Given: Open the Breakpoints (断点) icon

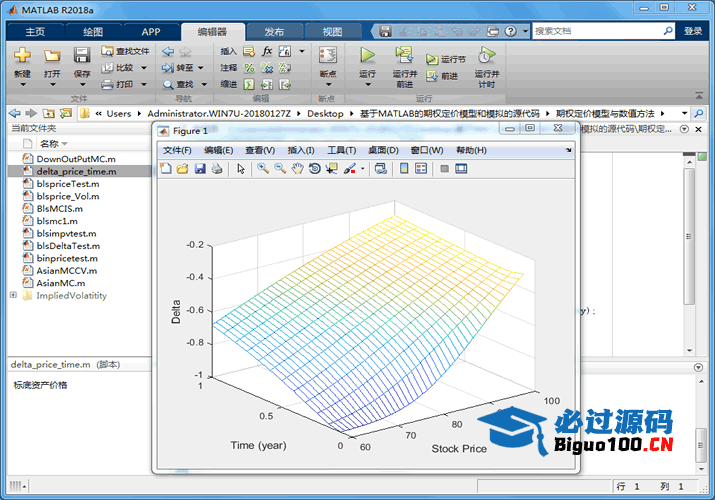Looking at the screenshot, I should tap(328, 55).
